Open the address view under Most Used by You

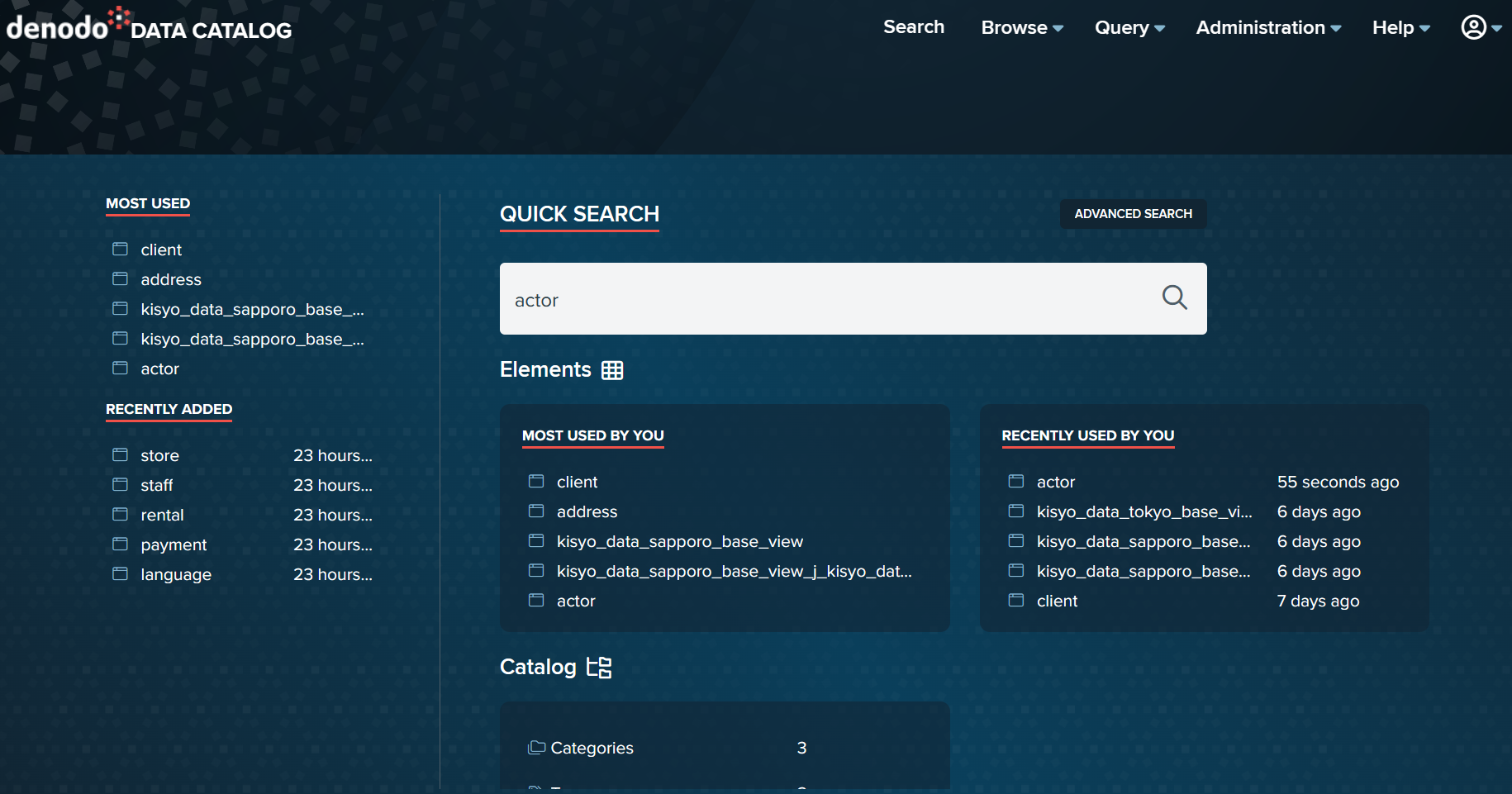click(587, 511)
